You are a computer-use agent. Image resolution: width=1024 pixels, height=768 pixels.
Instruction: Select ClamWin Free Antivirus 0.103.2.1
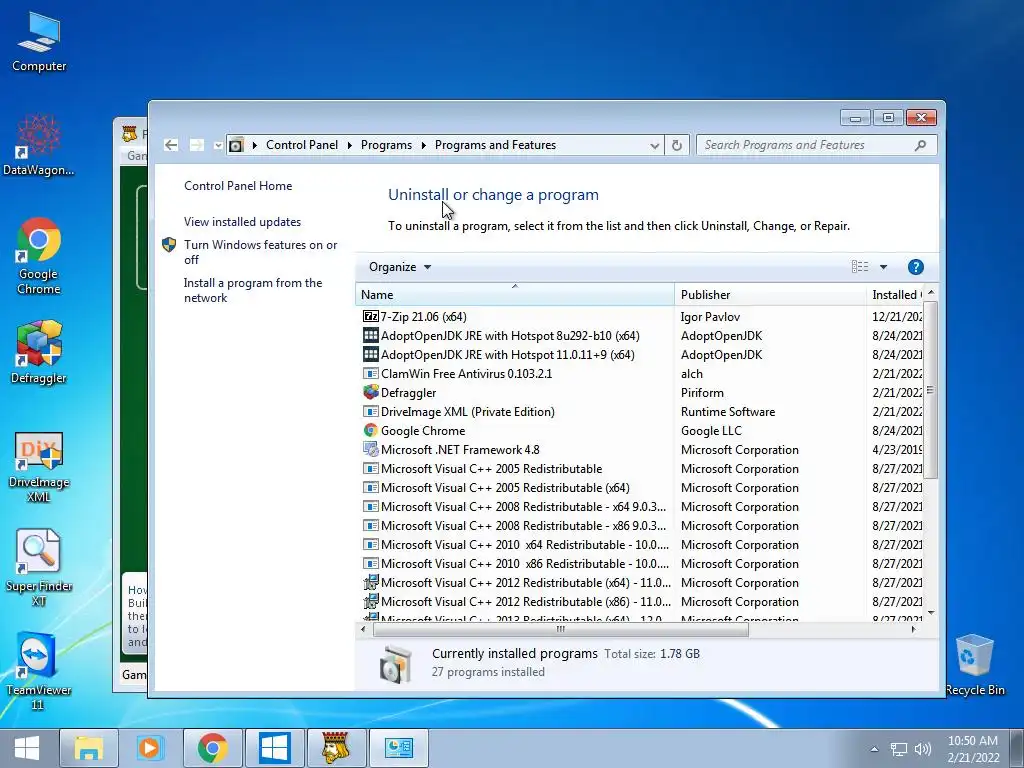click(642, 374)
